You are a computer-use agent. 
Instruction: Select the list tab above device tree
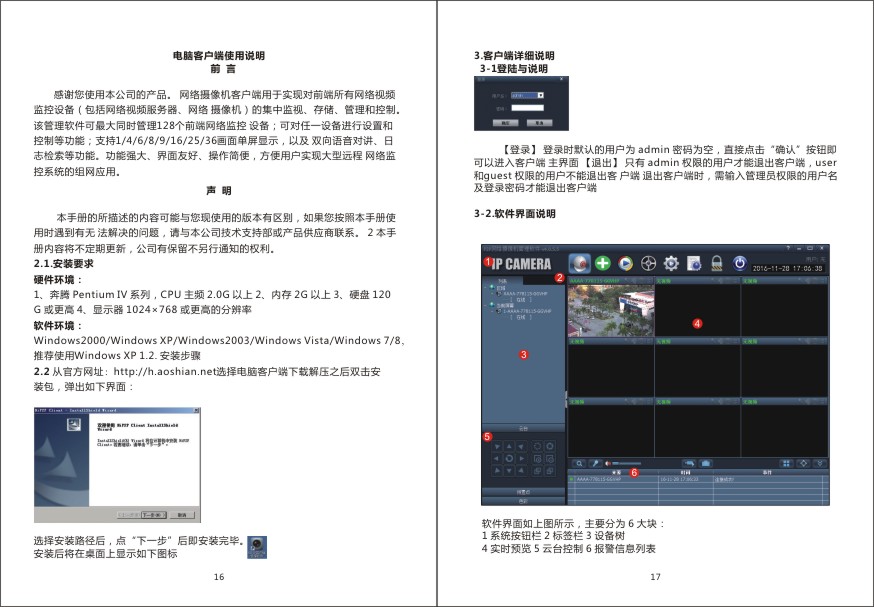[503, 280]
